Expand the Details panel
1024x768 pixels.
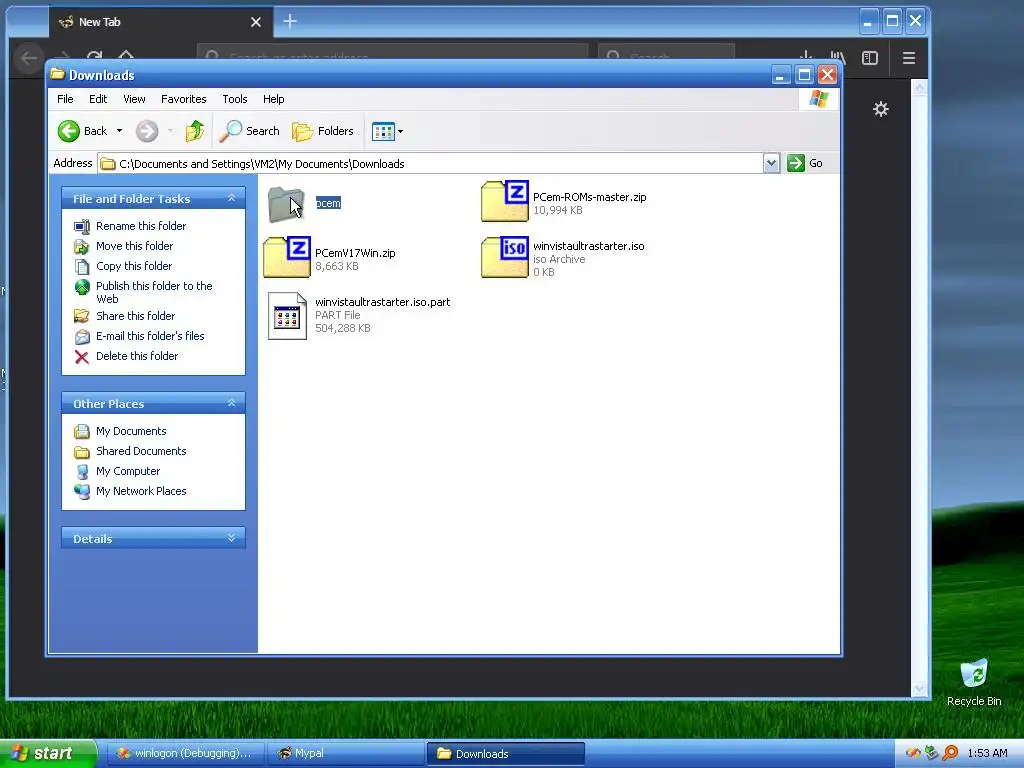click(231, 538)
